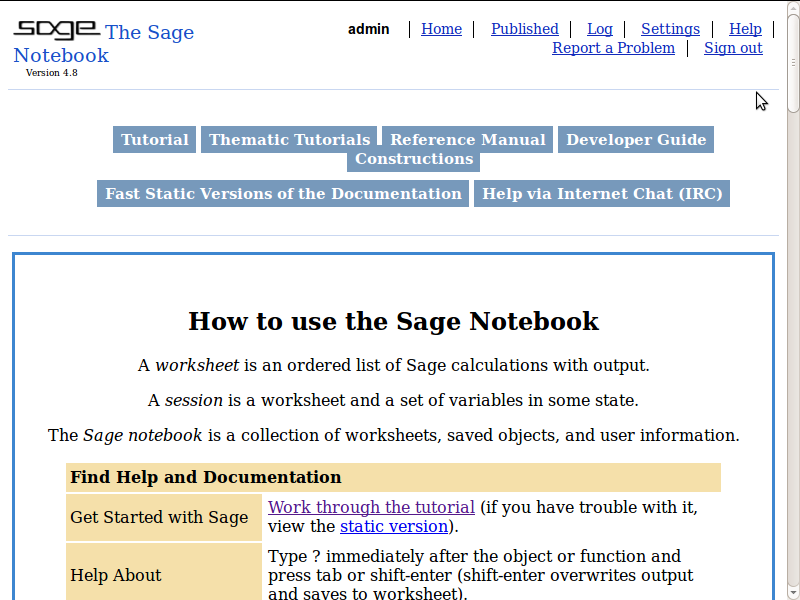Open The Sage Notebook title link
The image size is (800, 600).
149,33
